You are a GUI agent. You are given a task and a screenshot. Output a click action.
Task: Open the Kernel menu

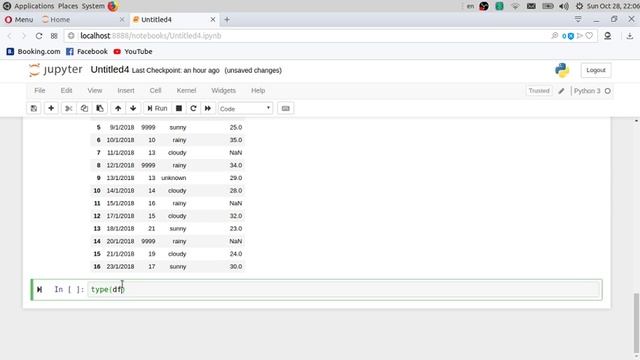coord(186,91)
